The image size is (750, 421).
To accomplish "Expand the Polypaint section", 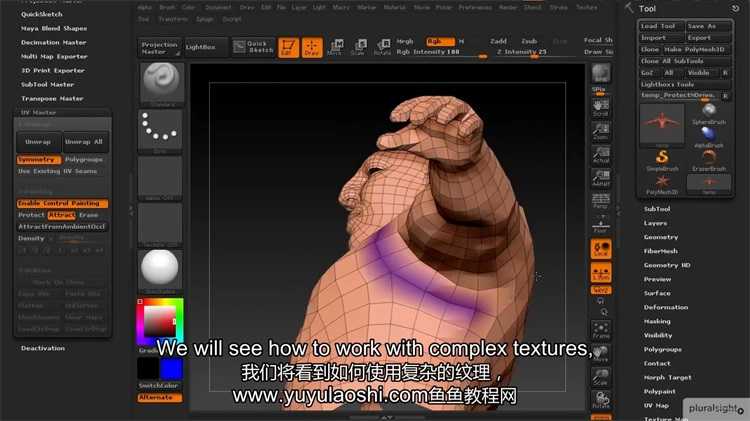I will (660, 391).
